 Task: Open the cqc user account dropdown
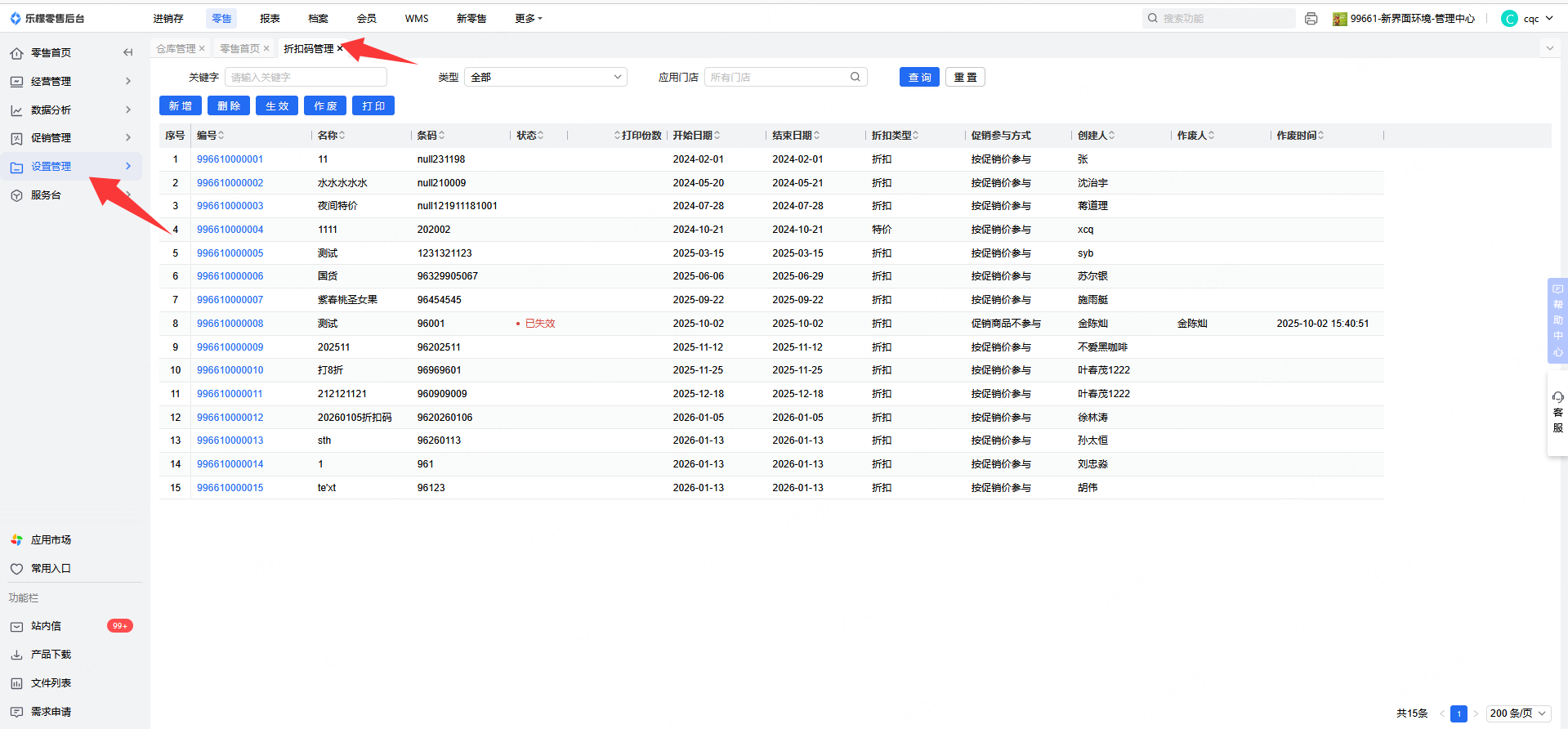tap(1527, 19)
